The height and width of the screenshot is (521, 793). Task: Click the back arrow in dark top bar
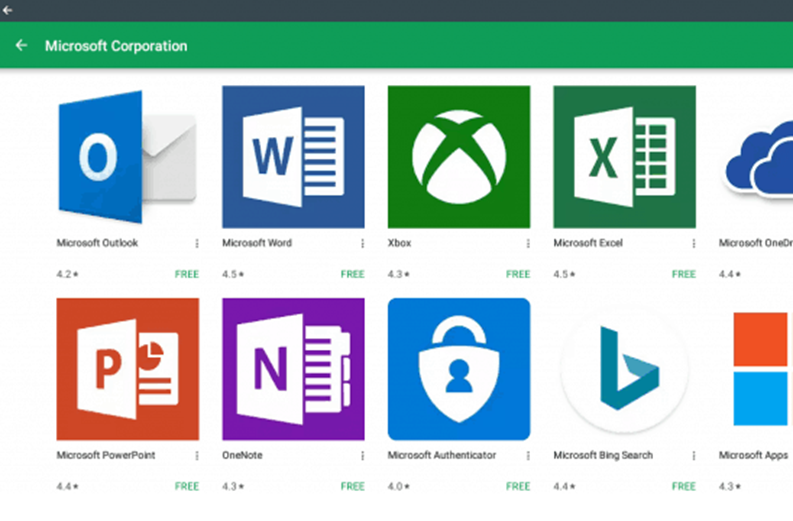coord(8,10)
